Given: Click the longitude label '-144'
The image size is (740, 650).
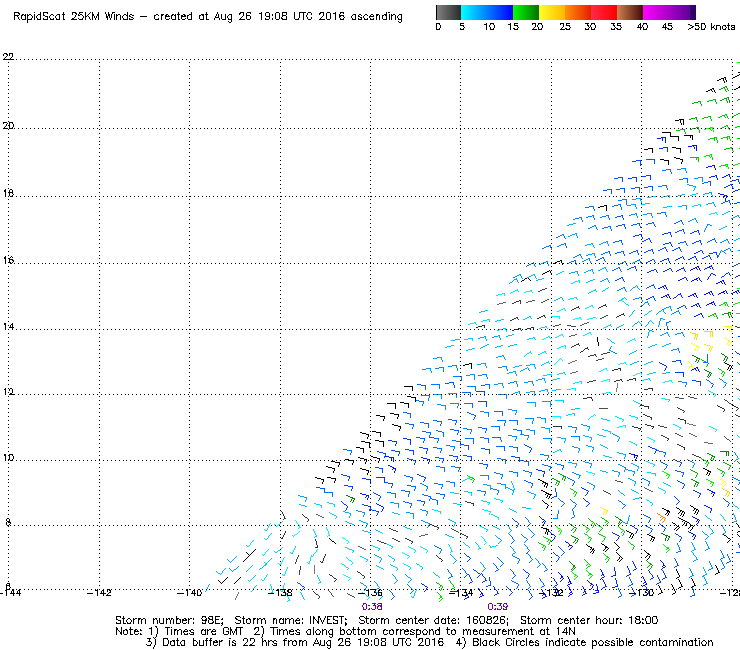Looking at the screenshot, I should click(11, 593).
